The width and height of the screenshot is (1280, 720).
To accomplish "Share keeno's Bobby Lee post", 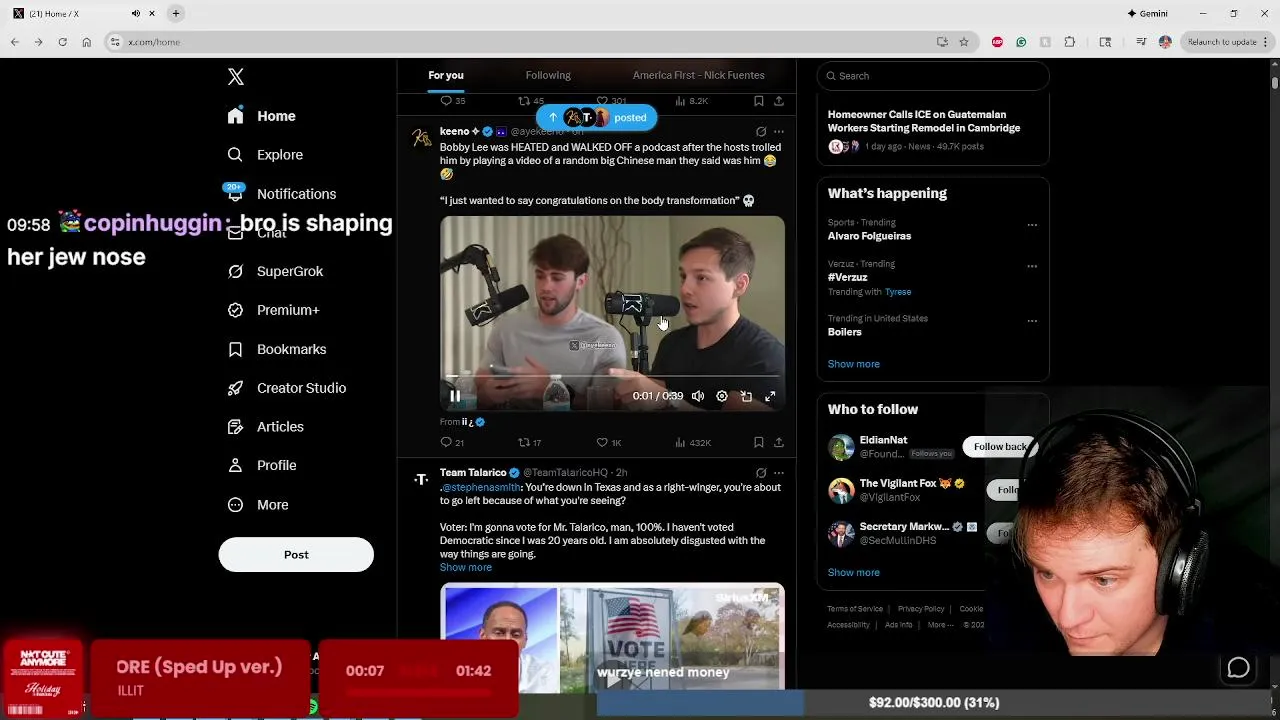I will tap(779, 442).
